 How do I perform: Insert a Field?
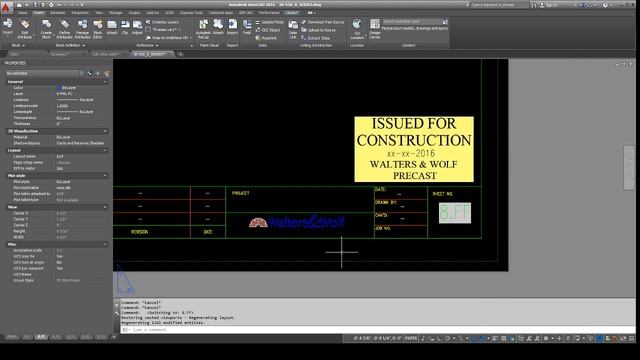click(247, 27)
